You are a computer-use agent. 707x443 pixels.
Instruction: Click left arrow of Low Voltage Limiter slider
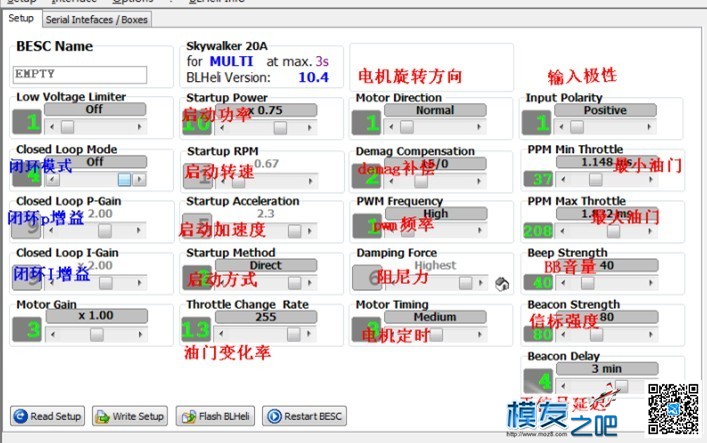pos(52,127)
